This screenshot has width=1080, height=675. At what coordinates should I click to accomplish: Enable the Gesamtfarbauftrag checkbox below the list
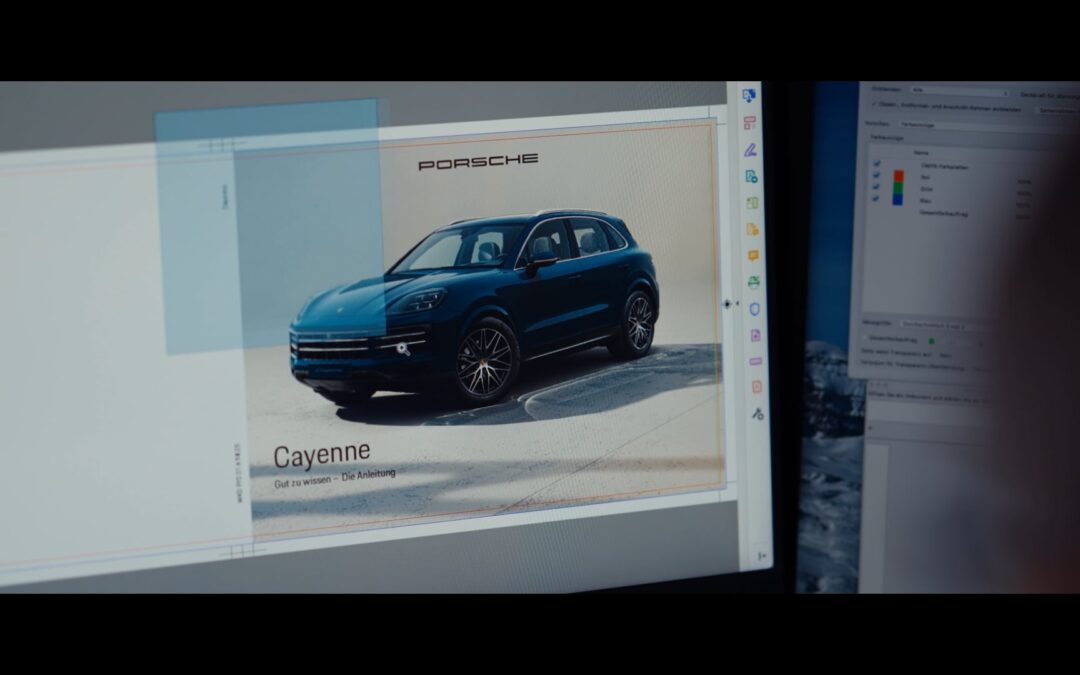[x=866, y=340]
